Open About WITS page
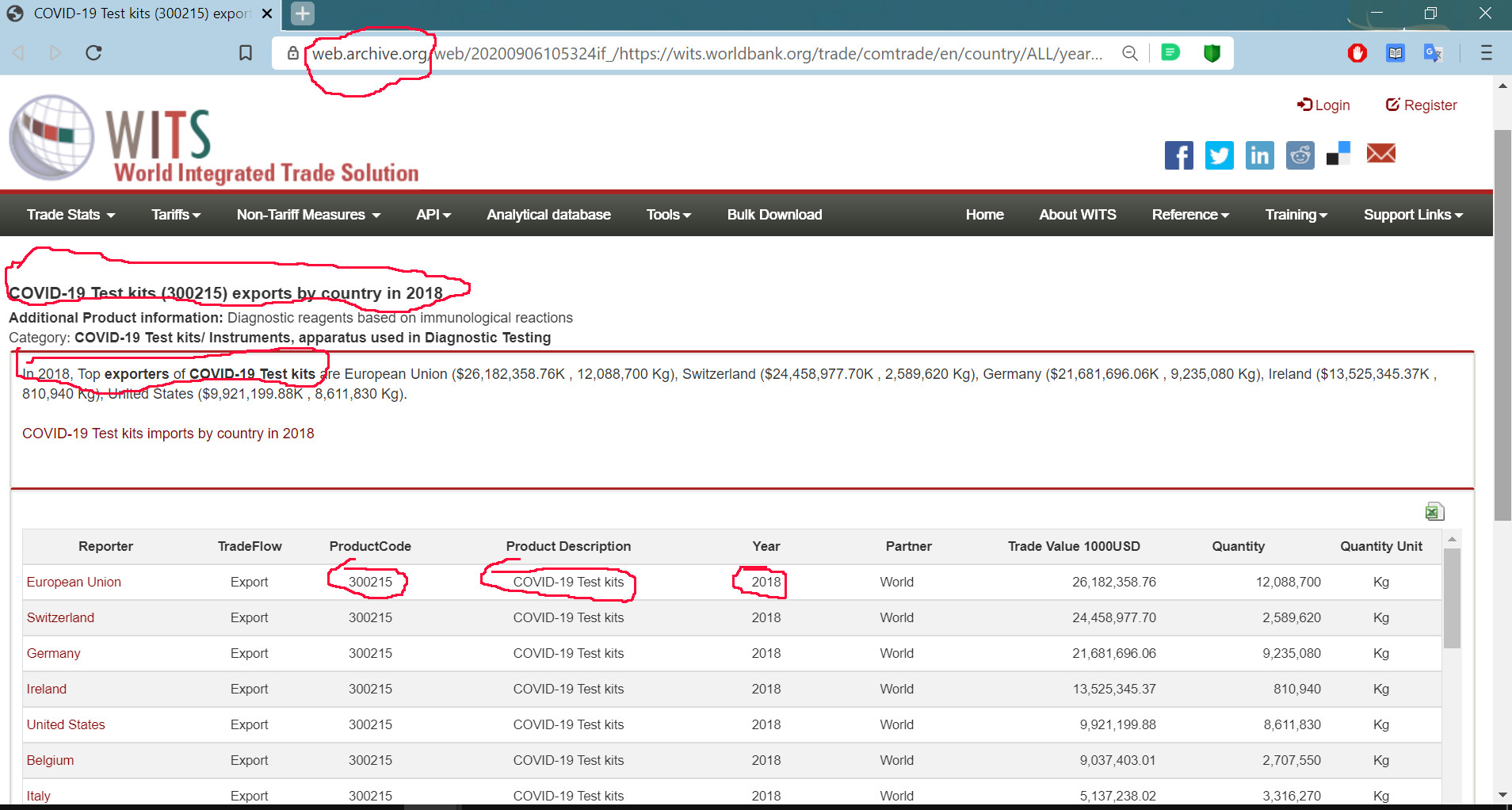 tap(1077, 215)
